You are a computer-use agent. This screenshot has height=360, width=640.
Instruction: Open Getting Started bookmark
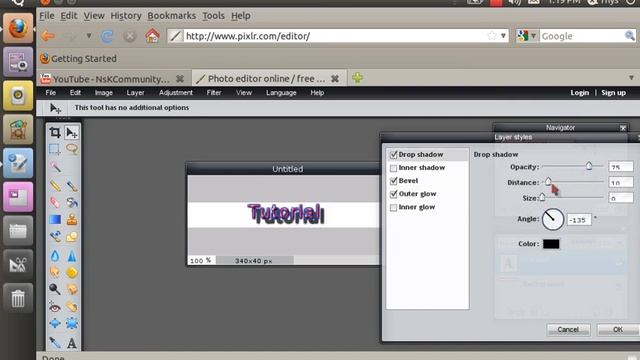[78, 59]
